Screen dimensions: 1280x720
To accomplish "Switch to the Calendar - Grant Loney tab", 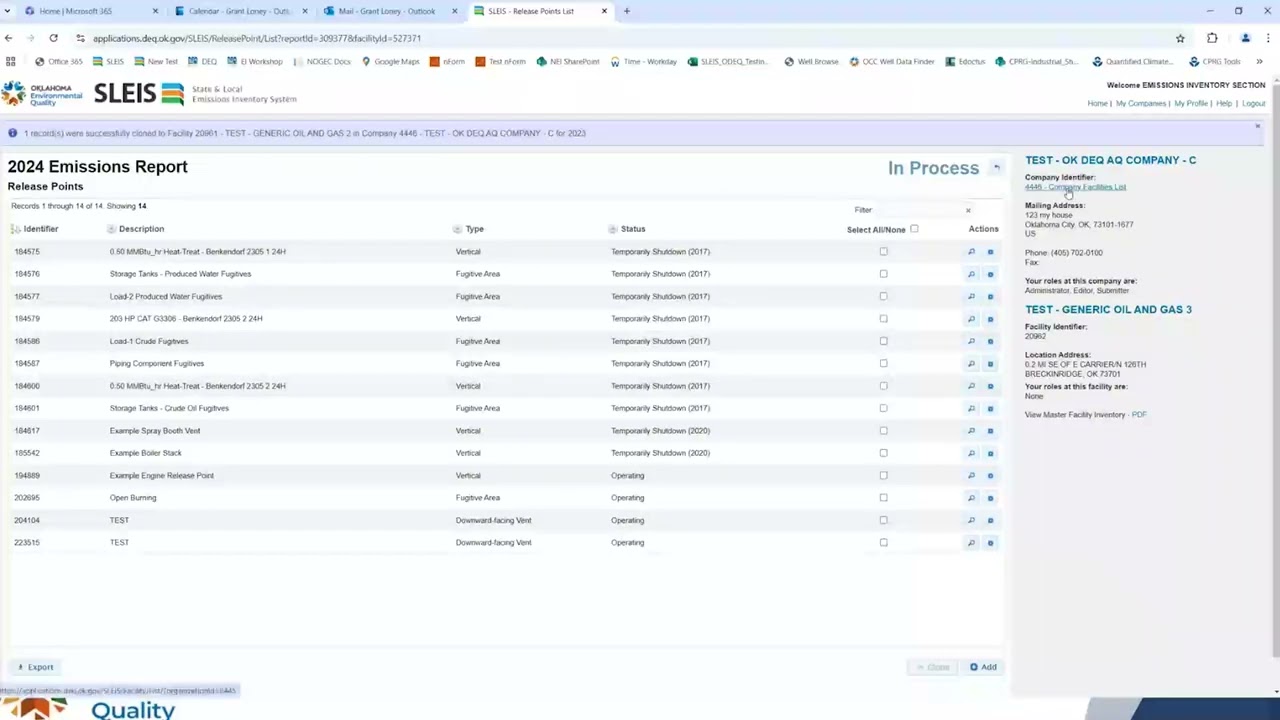I will click(241, 11).
